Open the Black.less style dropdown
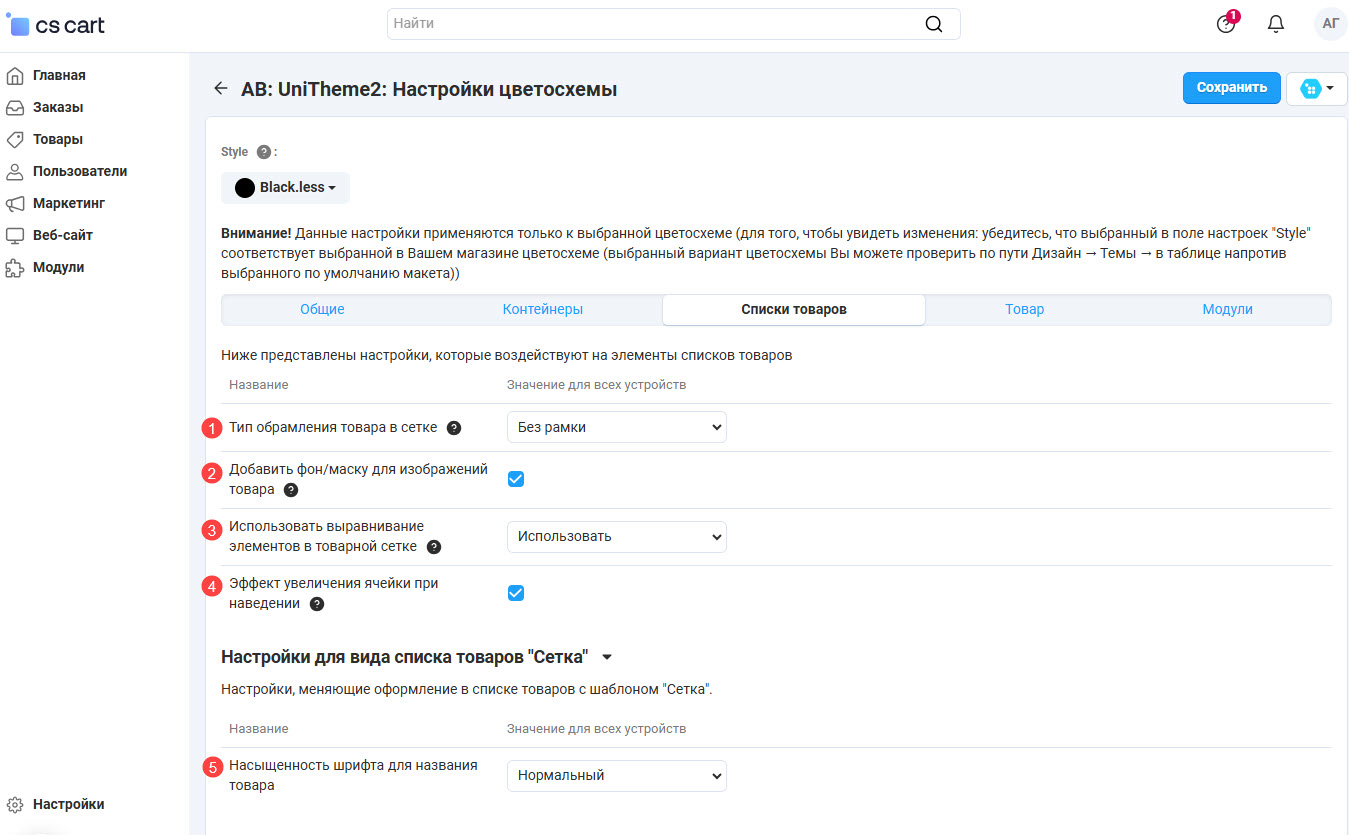 (285, 188)
